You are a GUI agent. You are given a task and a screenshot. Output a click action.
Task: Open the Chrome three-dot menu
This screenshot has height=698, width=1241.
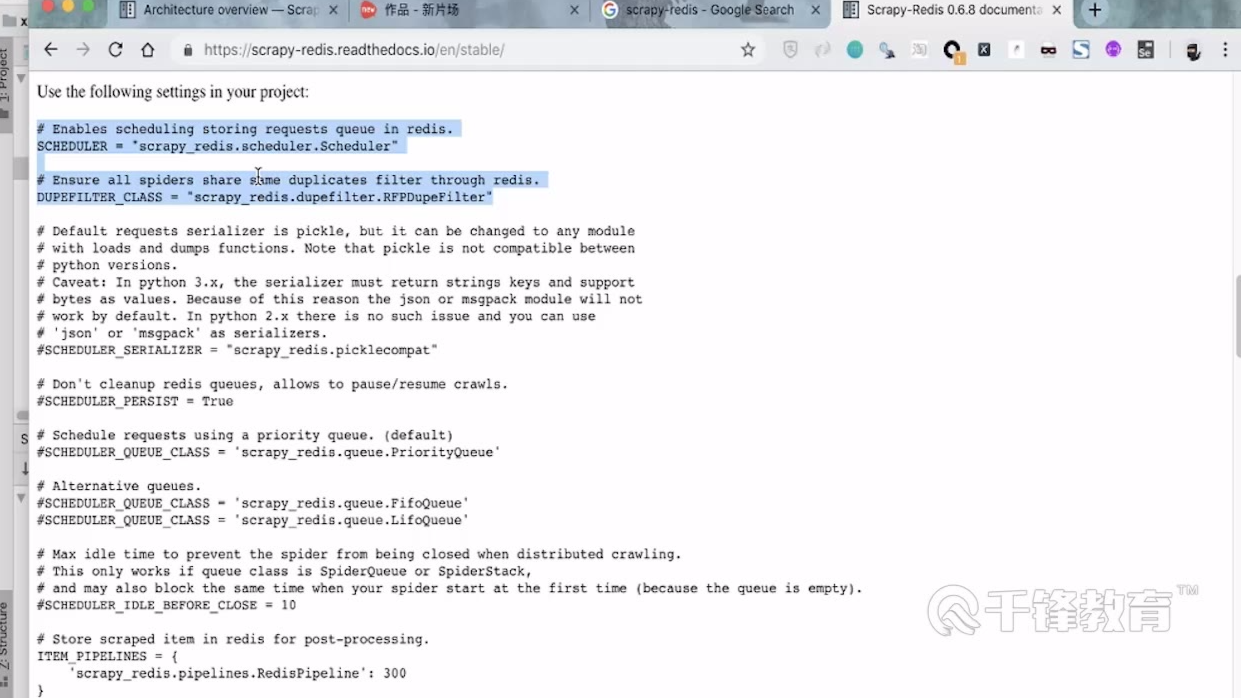tap(1225, 50)
